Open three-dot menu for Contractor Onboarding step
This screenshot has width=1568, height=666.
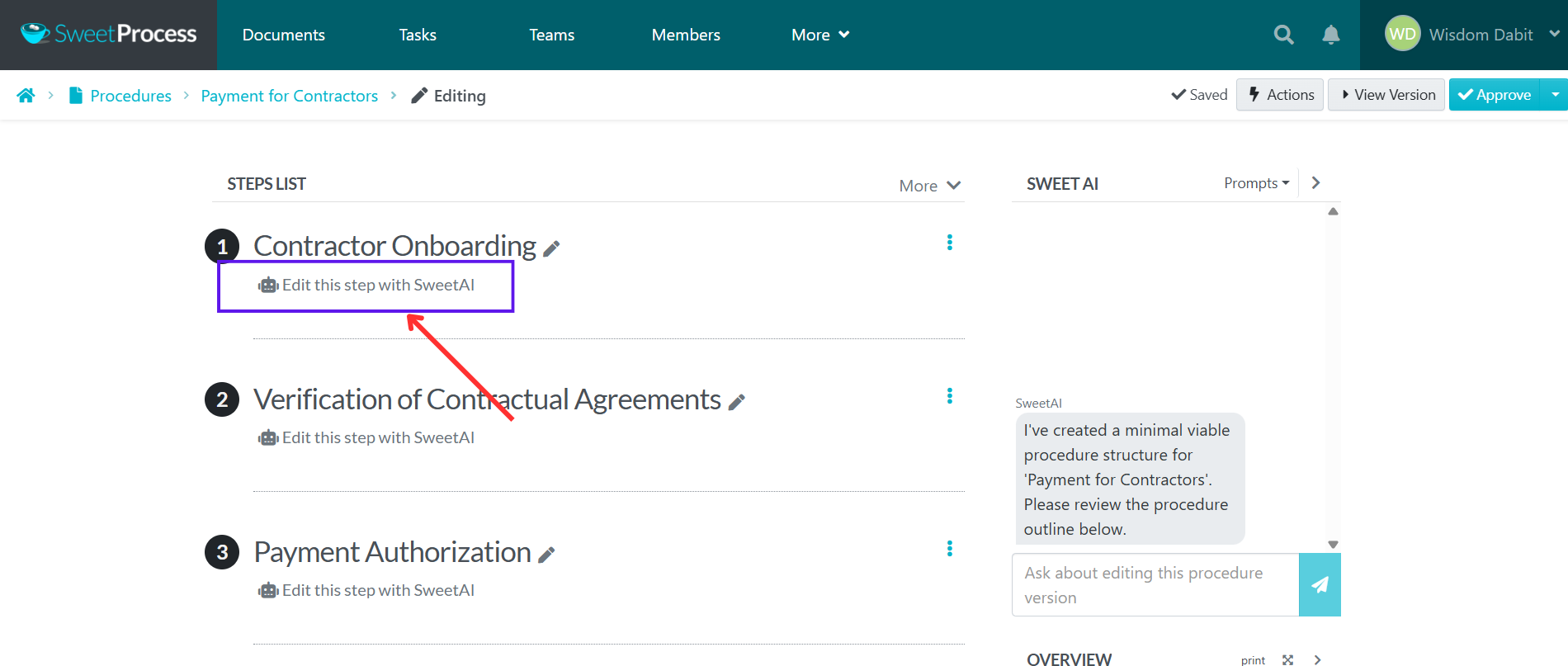pyautogui.click(x=950, y=243)
